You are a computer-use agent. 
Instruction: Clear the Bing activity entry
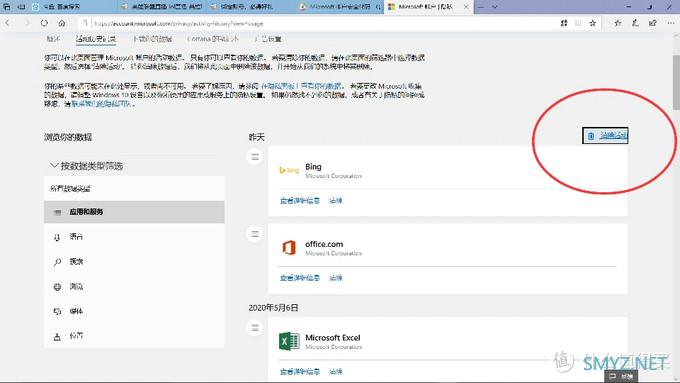pos(336,200)
